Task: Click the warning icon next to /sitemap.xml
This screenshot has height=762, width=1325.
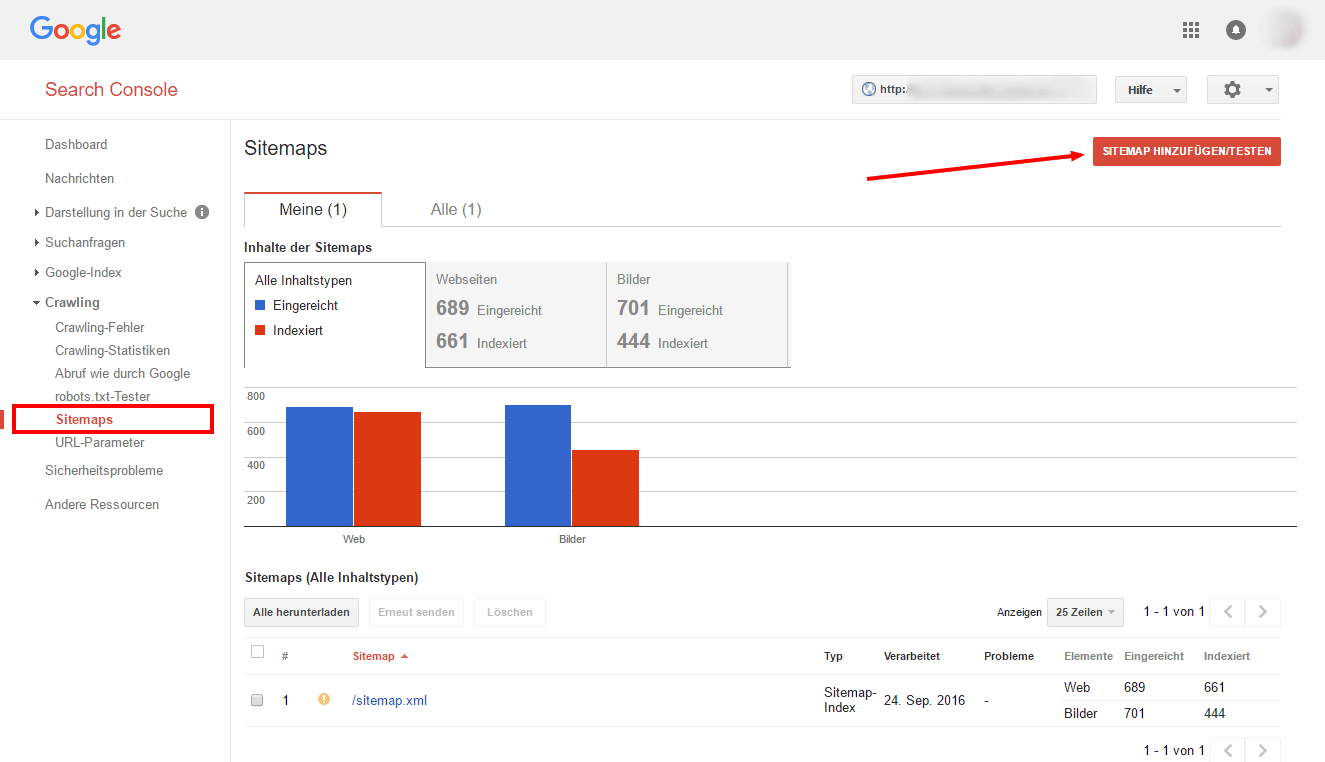Action: tap(324, 700)
